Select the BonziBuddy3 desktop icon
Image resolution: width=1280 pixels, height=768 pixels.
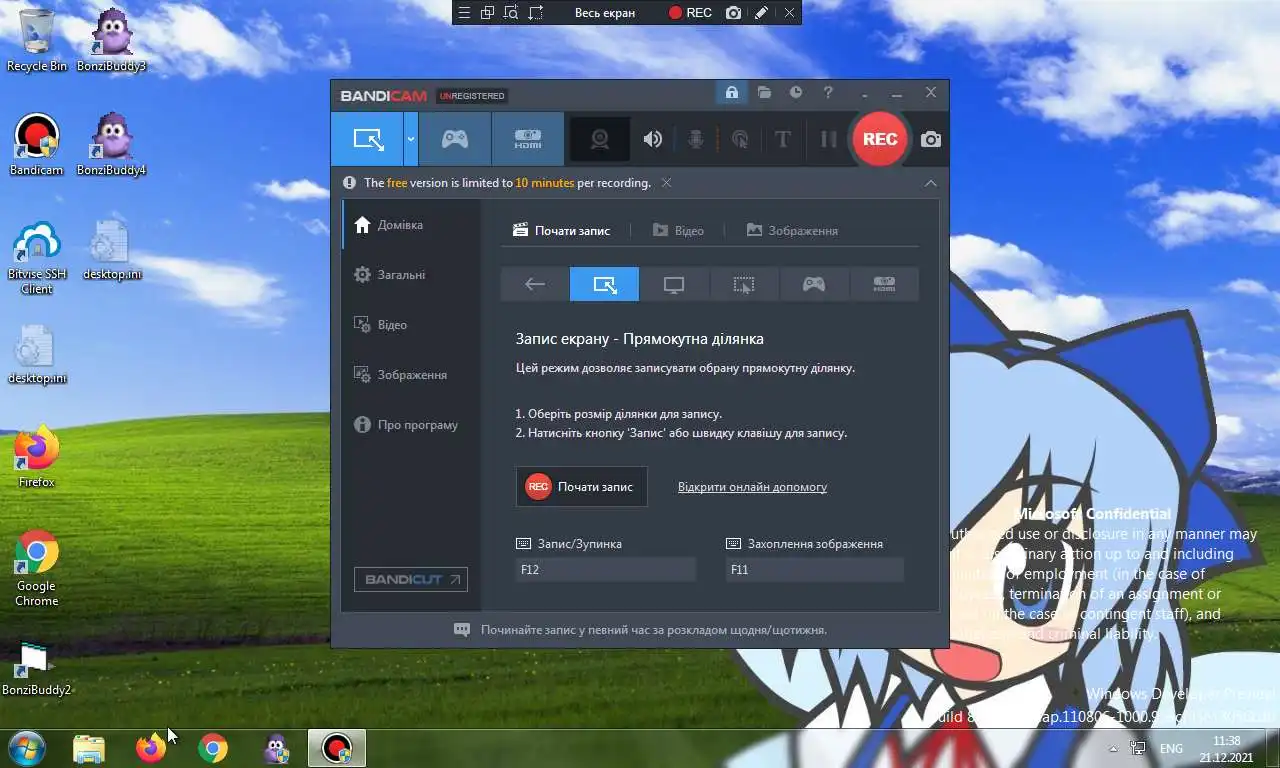coord(112,40)
